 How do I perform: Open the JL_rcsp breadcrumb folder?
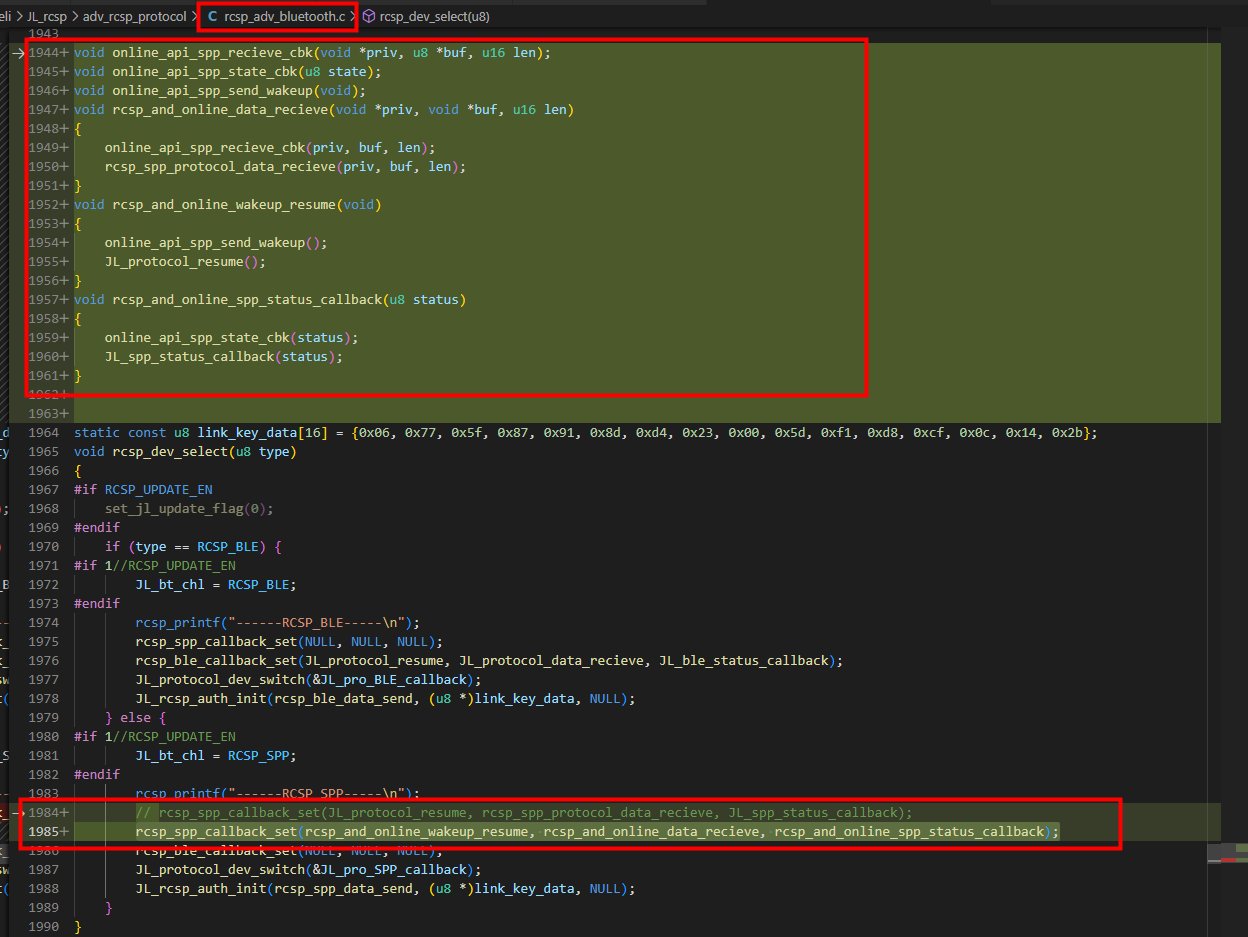(x=47, y=17)
